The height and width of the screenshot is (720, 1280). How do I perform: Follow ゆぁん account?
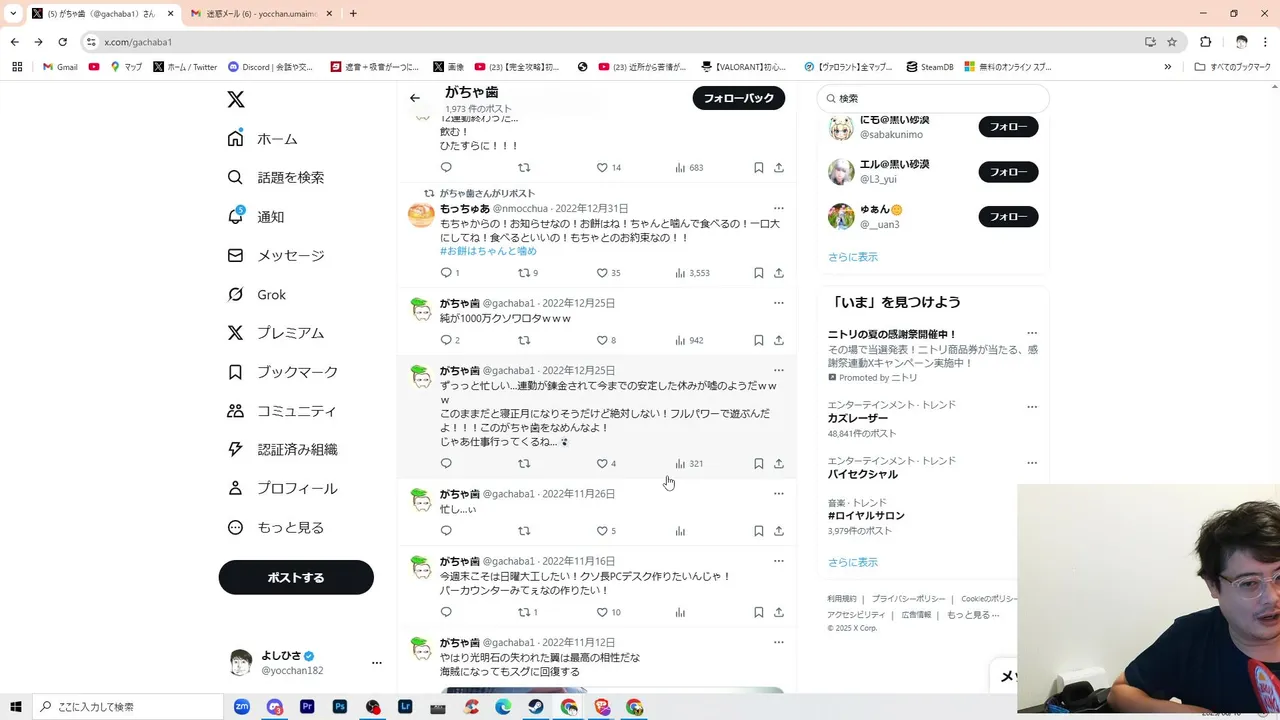coord(1008,217)
